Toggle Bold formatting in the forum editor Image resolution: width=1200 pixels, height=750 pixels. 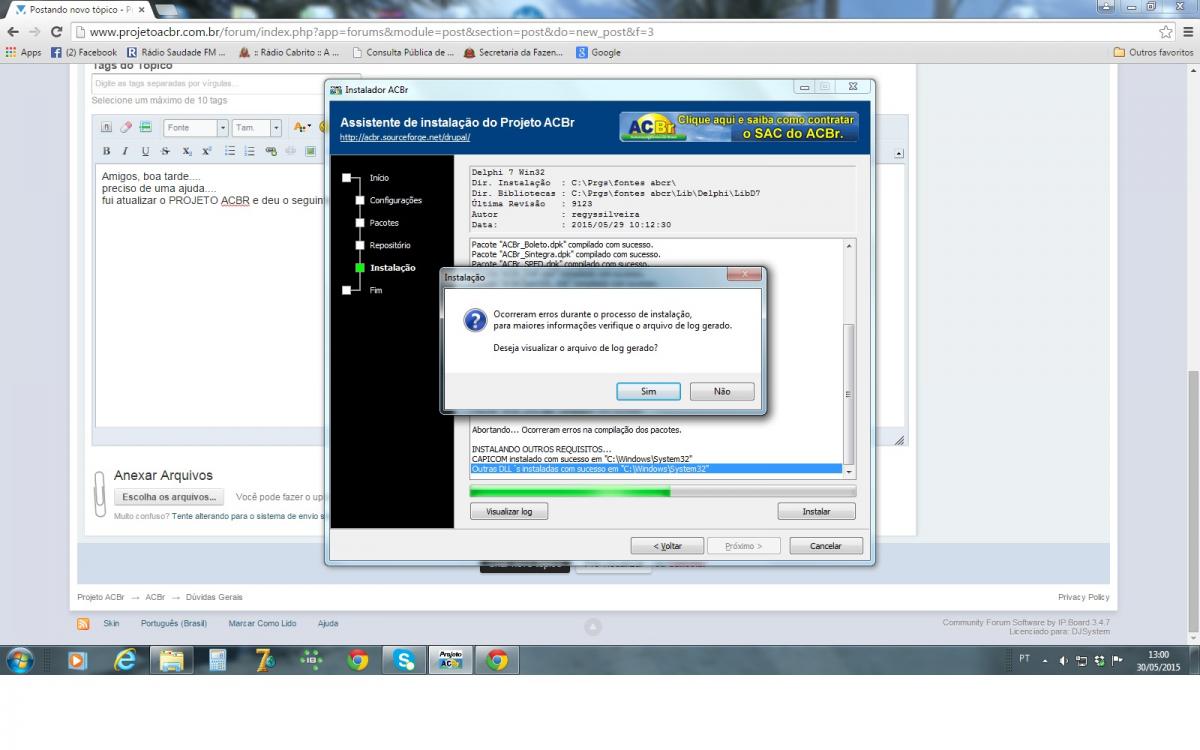107,151
